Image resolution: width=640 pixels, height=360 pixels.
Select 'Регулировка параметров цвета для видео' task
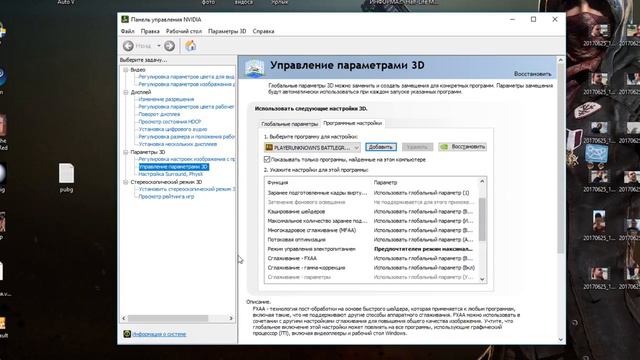(187, 77)
